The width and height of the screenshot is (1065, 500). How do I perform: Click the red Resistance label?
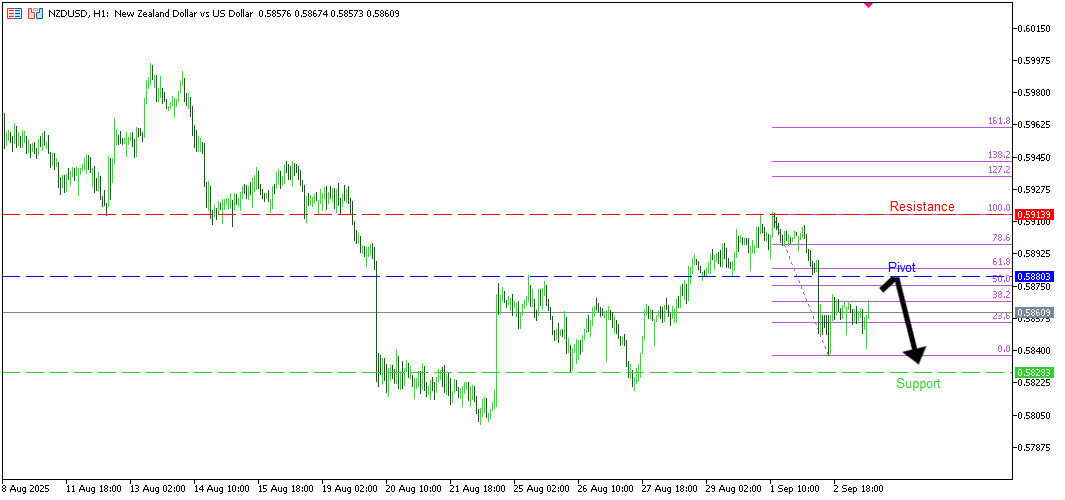click(x=922, y=207)
